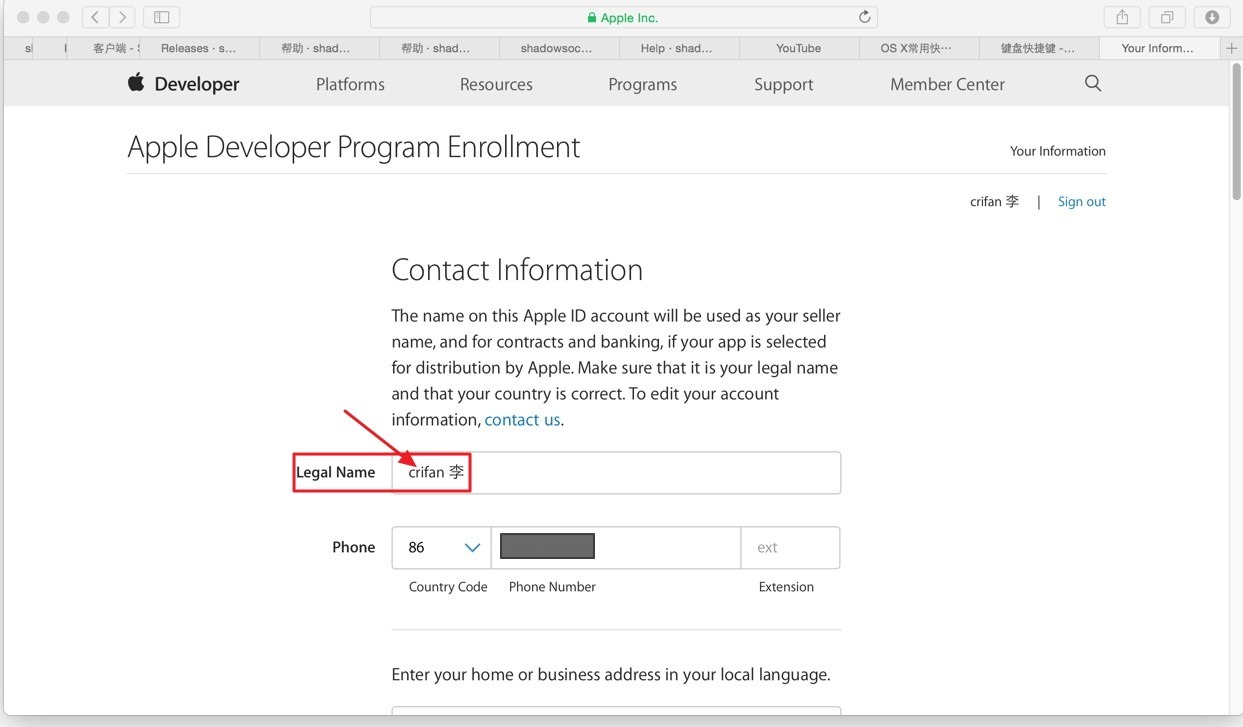
Task: Click the Your Information step label
Action: (x=1058, y=151)
